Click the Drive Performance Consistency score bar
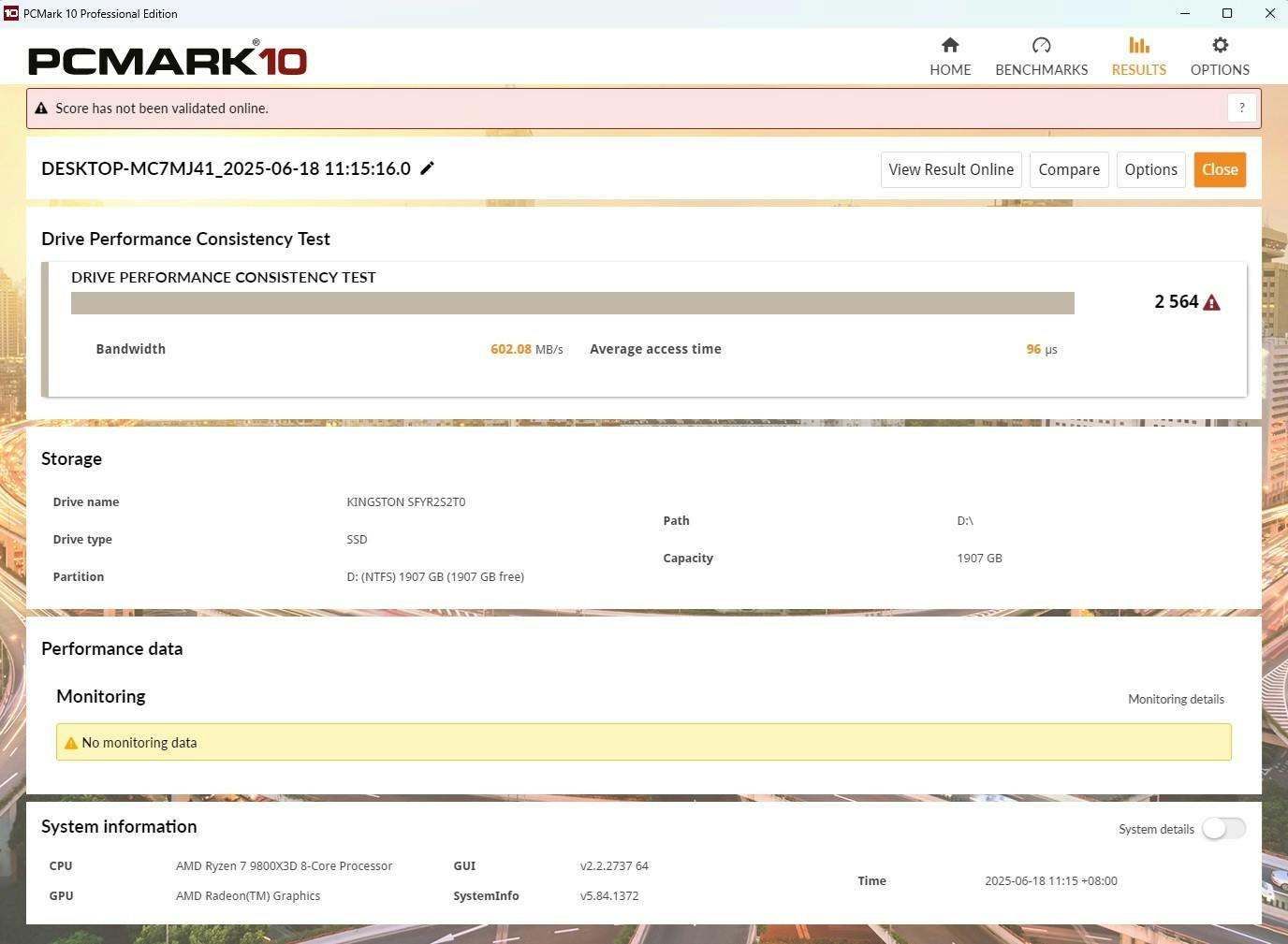Image resolution: width=1288 pixels, height=944 pixels. click(572, 303)
